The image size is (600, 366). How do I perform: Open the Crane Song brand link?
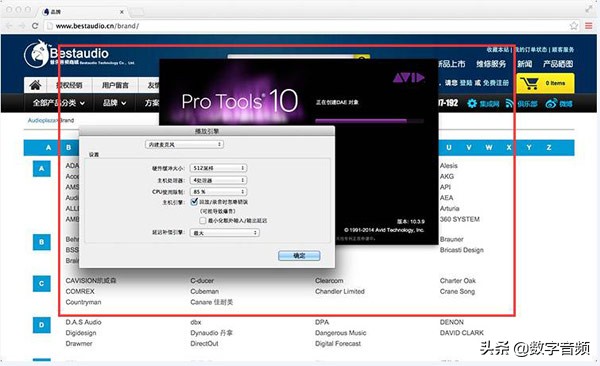457,291
